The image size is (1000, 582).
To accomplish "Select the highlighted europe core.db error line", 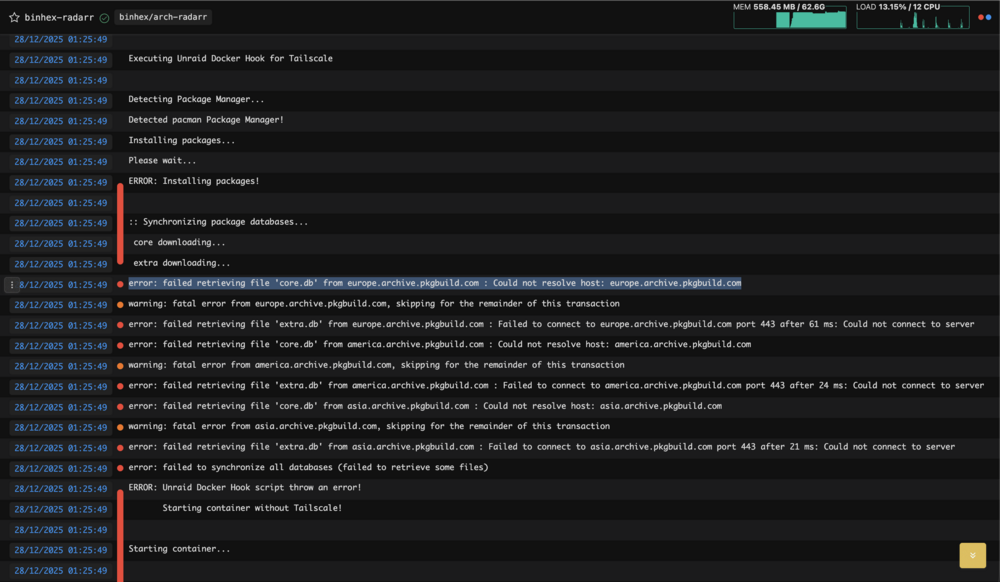I will (435, 283).
